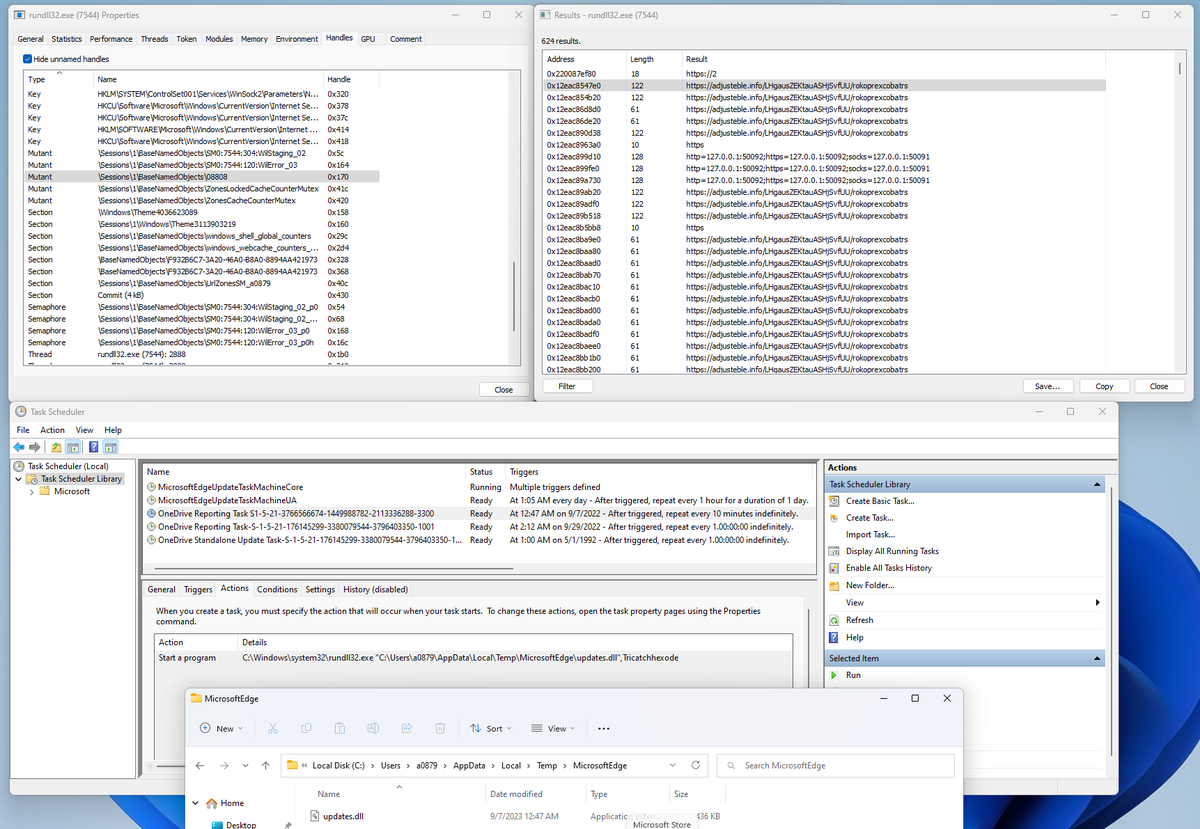Select the MicrosoftEdgeUpdateTaskMachineUA task row
Image resolution: width=1200 pixels, height=829 pixels.
[x=478, y=500]
